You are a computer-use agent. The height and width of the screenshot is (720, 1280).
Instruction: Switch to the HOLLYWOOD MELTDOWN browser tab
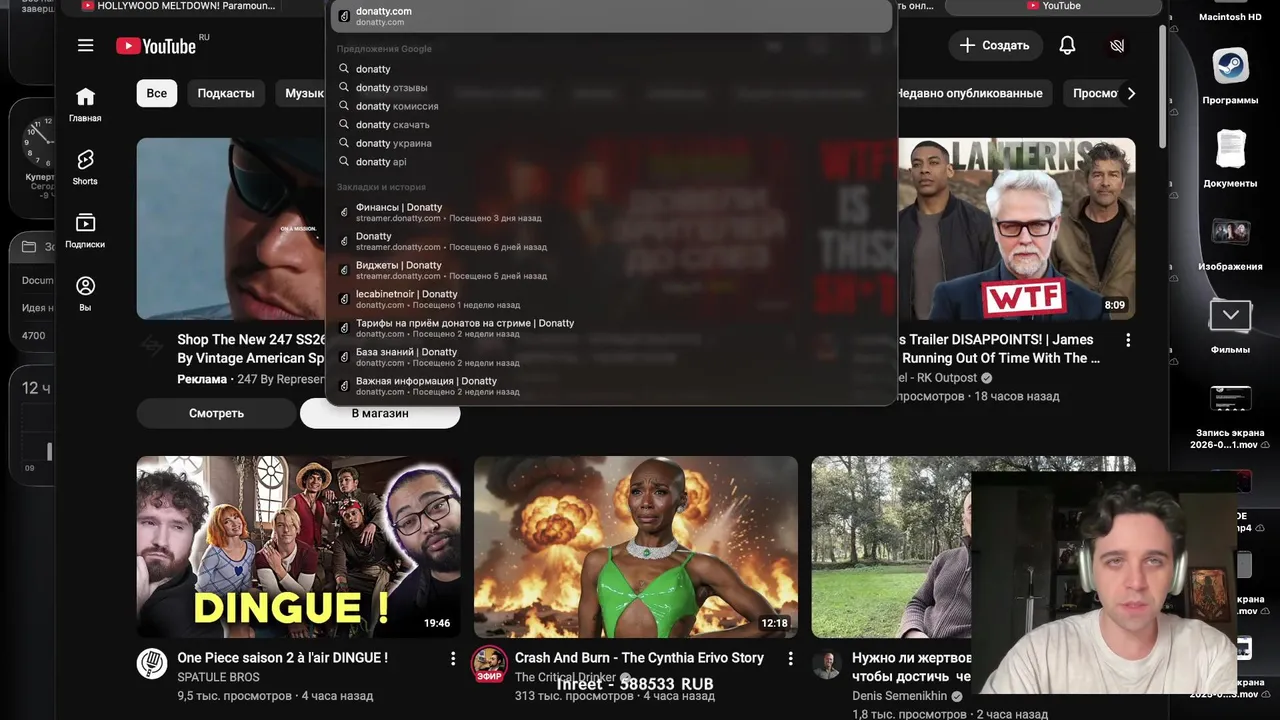(x=178, y=6)
